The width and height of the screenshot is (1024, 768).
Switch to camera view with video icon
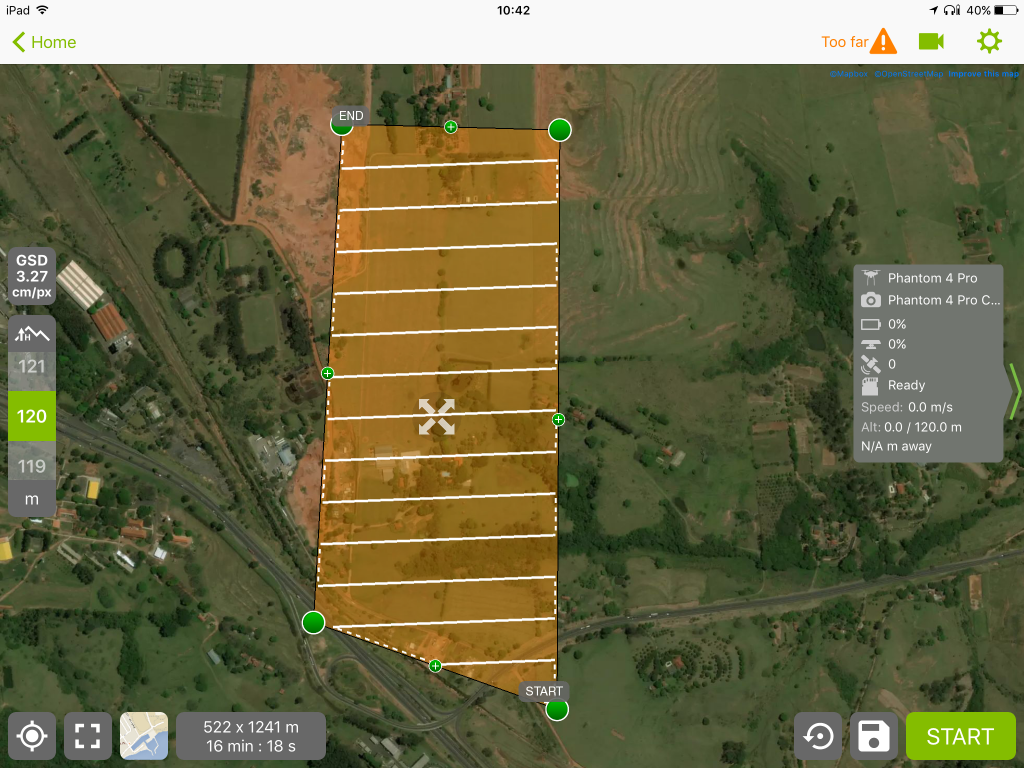[931, 42]
